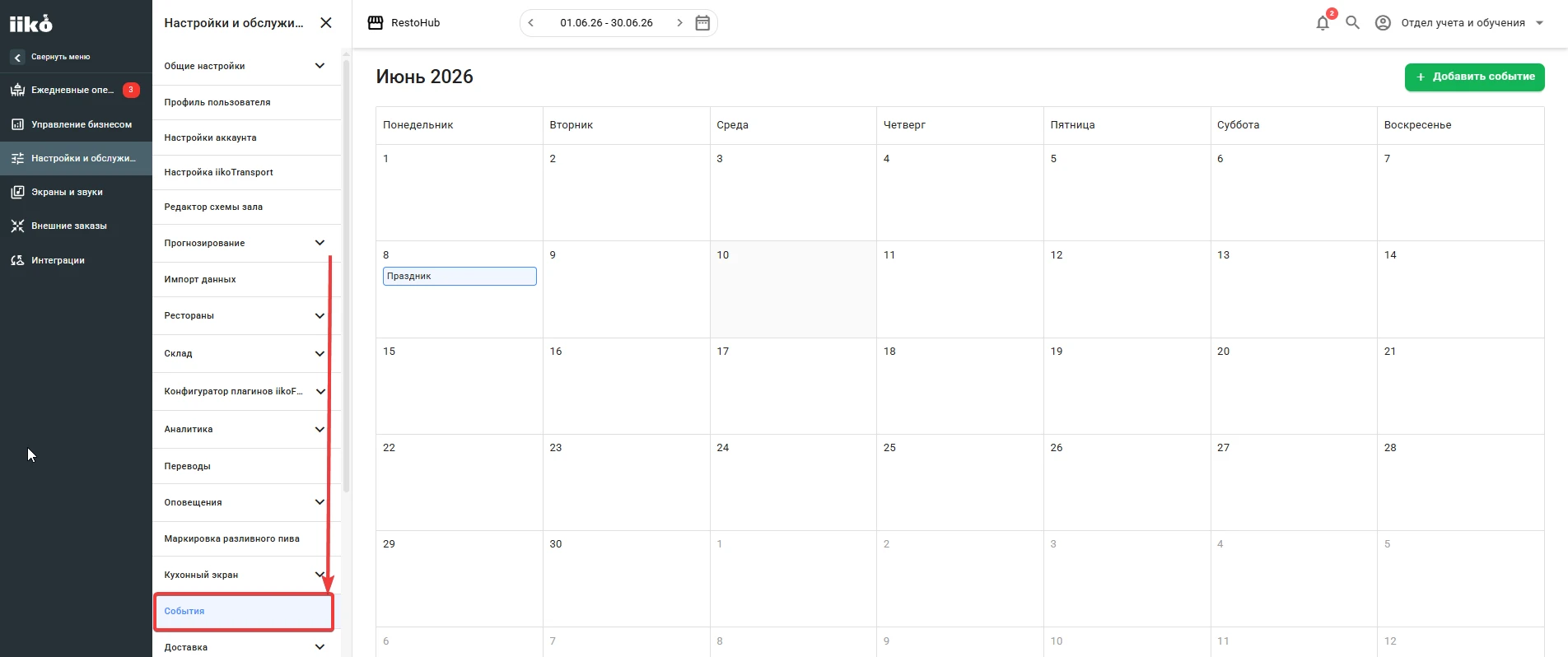Expand the Прогнозирование section

[x=246, y=243]
